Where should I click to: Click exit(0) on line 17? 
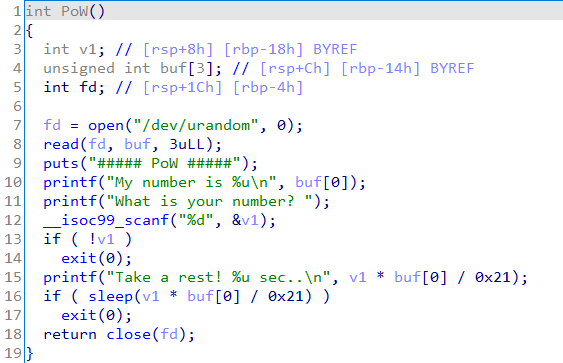[92, 315]
